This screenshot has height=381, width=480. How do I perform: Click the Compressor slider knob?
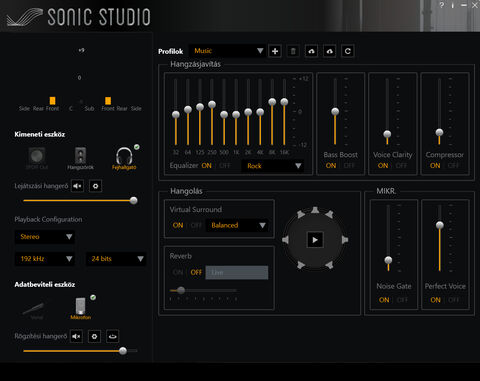tap(439, 132)
